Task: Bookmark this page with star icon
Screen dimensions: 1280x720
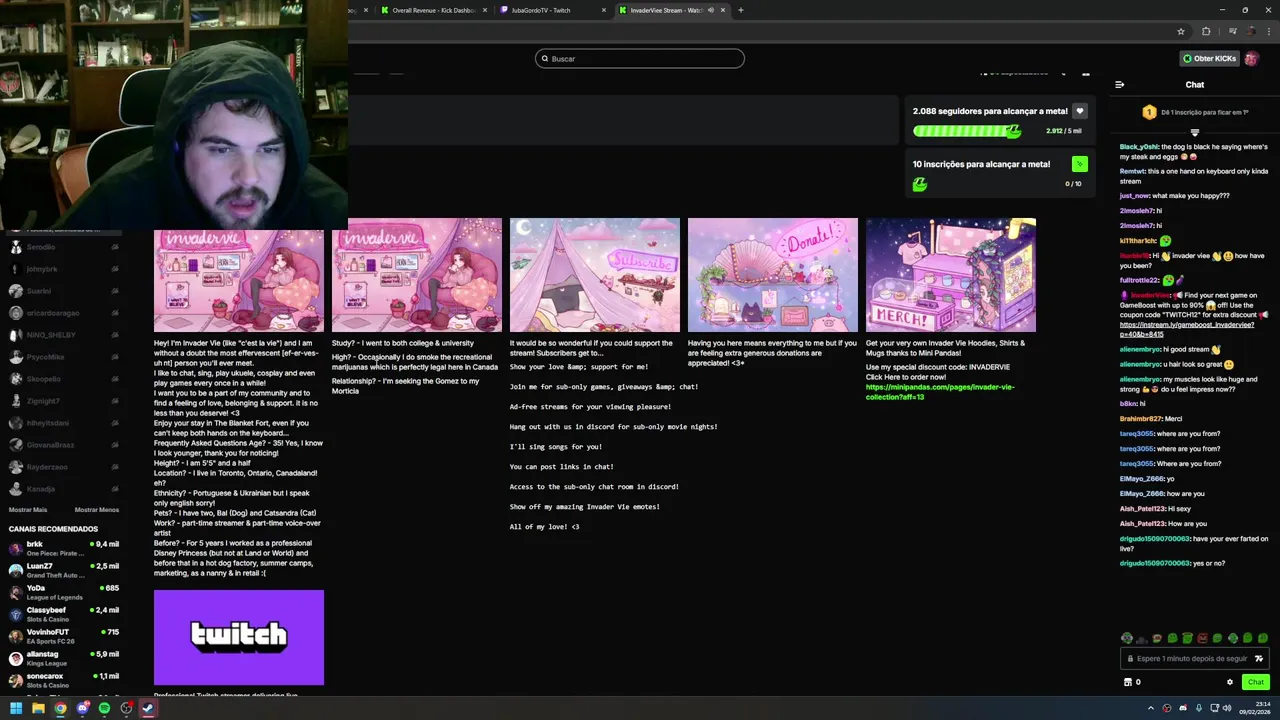Action: point(1181,31)
